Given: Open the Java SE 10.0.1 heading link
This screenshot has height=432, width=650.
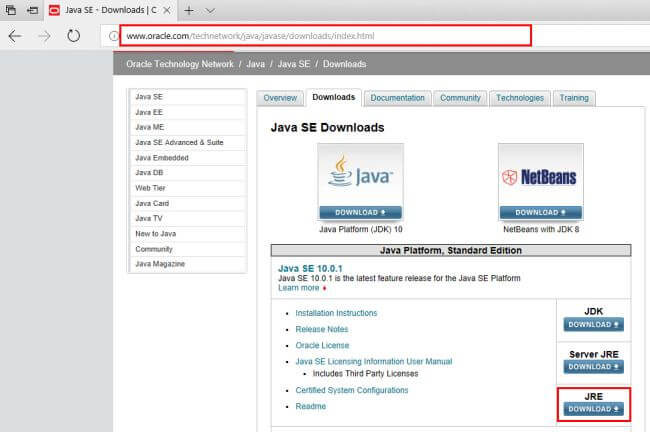Looking at the screenshot, I should pyautogui.click(x=310, y=269).
